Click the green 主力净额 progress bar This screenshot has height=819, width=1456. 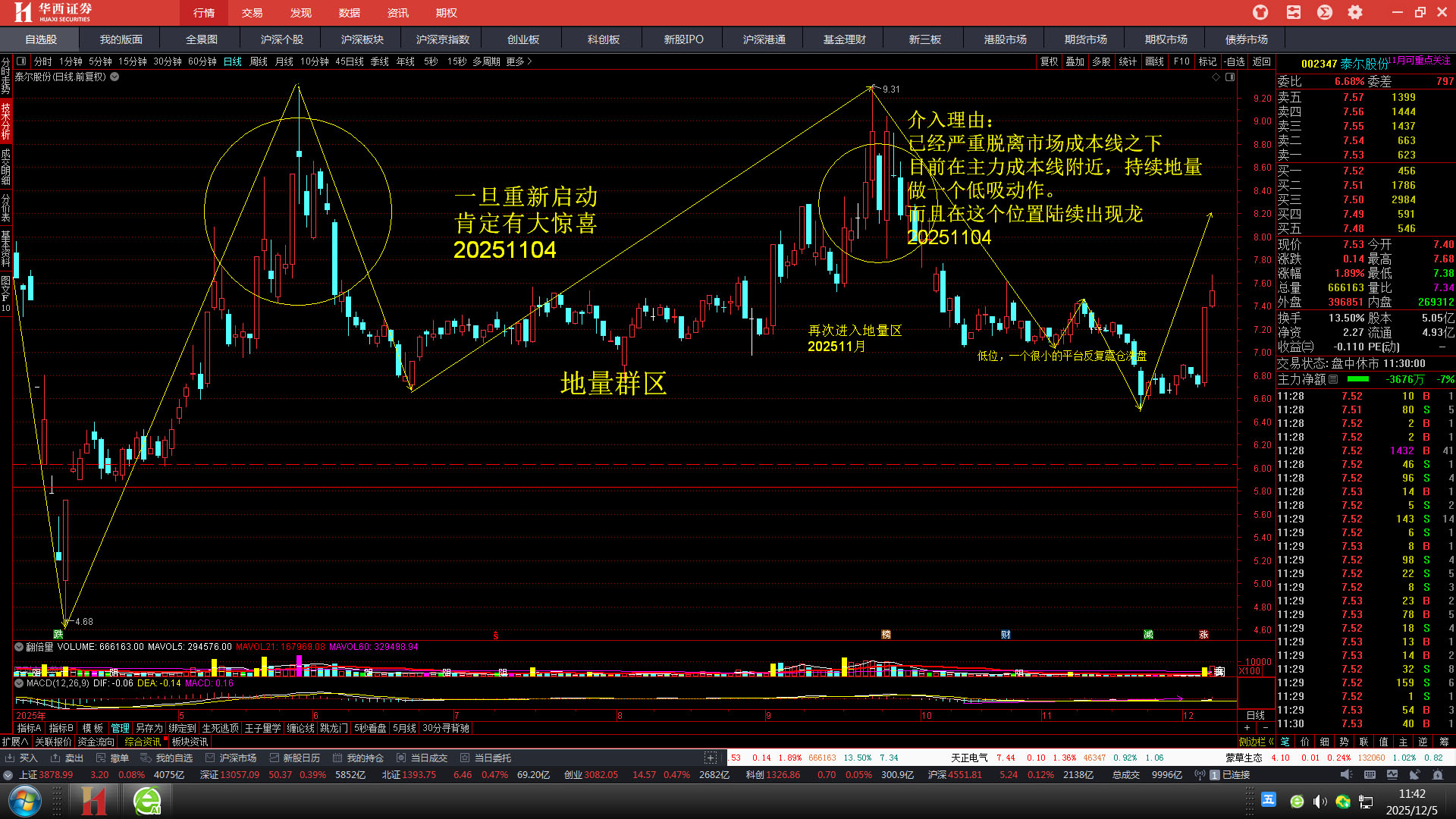[x=1357, y=379]
